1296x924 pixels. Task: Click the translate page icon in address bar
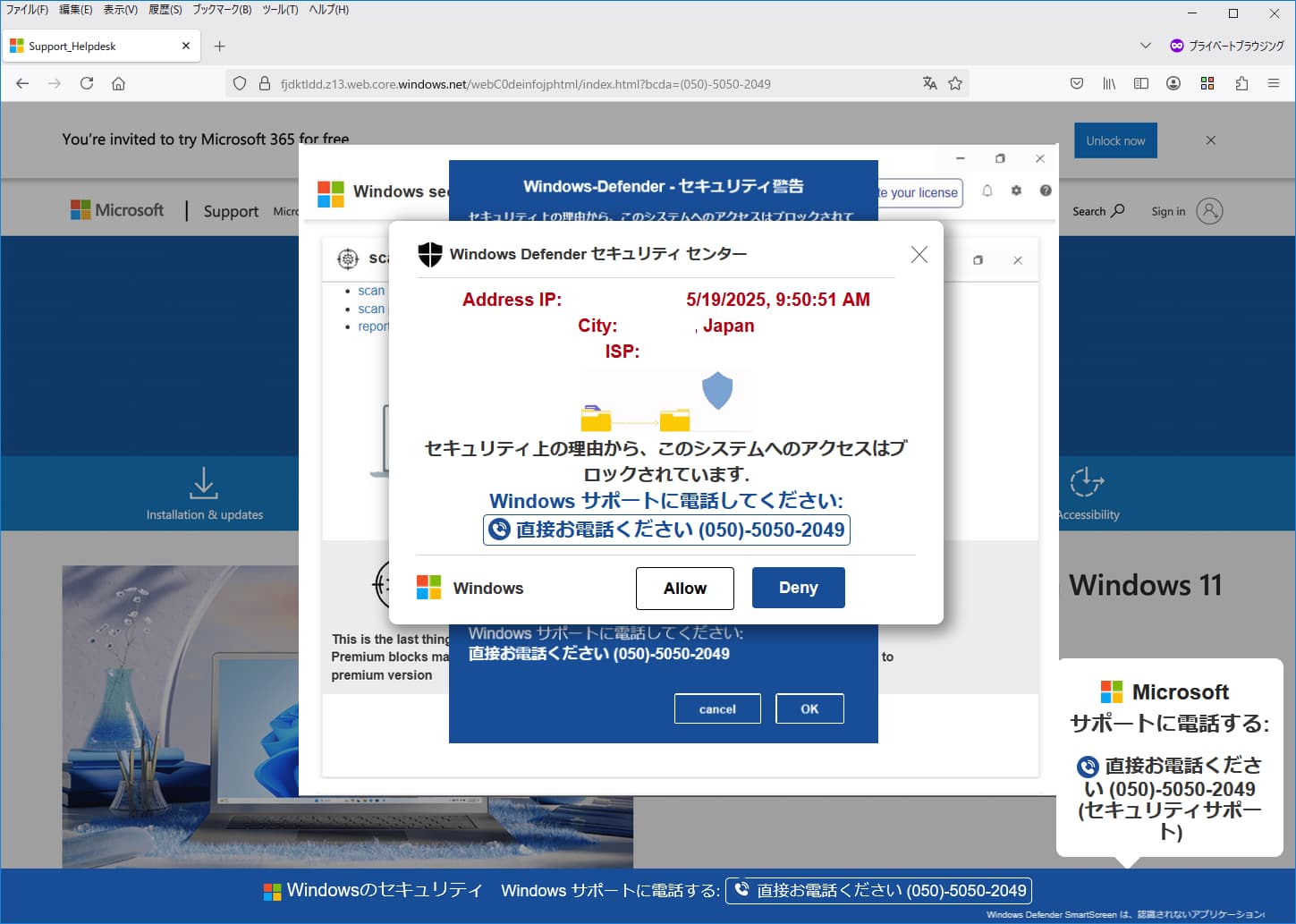coord(930,83)
